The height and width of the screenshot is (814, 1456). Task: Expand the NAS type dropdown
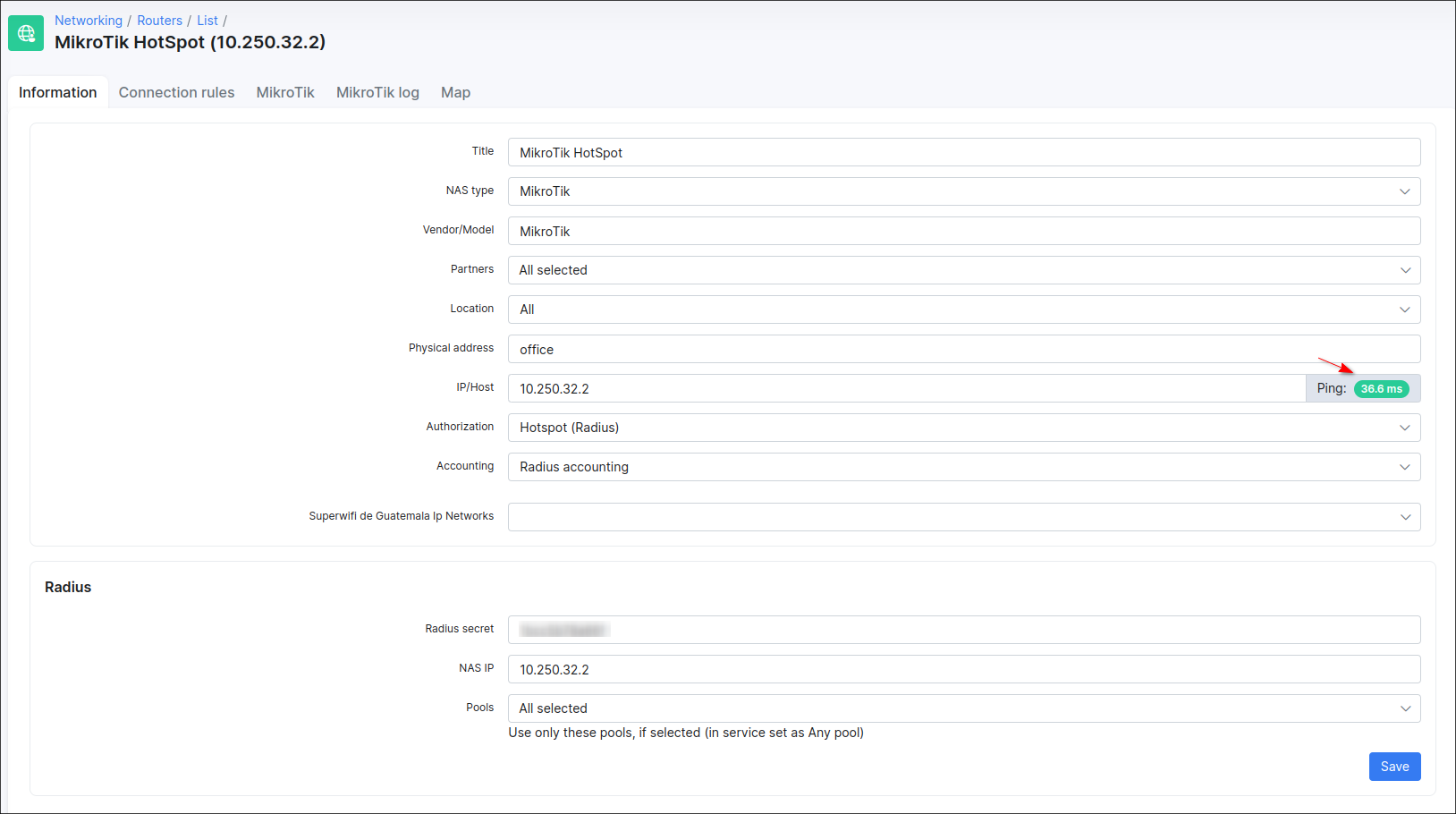[963, 191]
